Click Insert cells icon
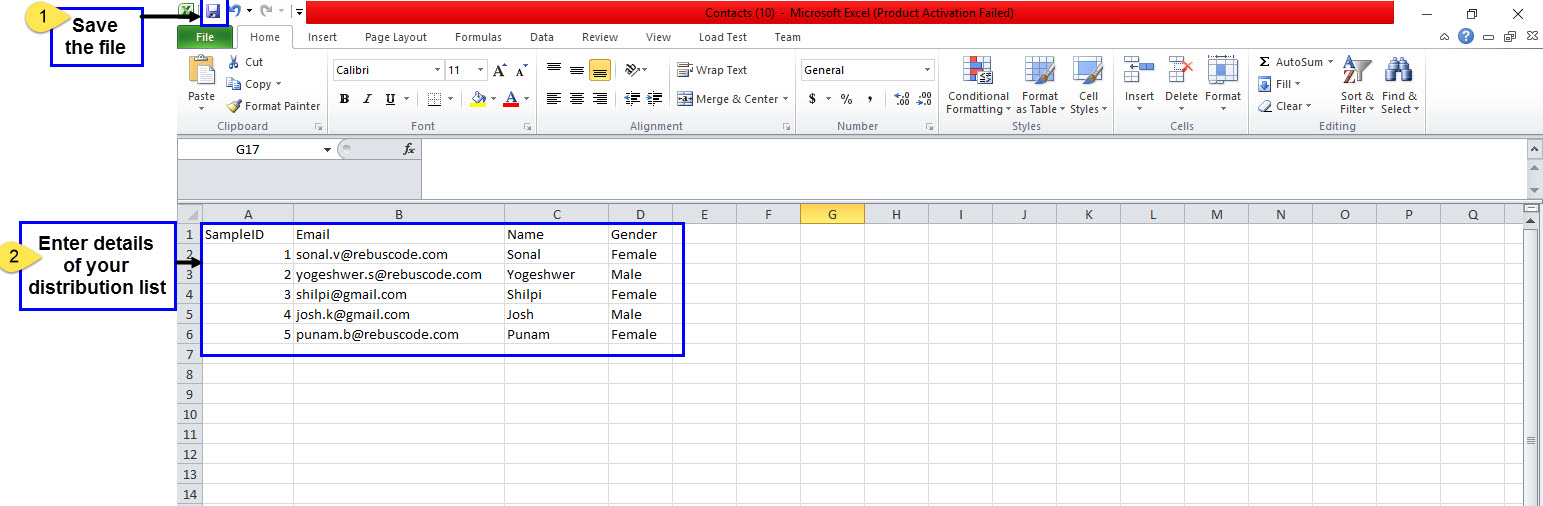This screenshot has height=506, width=1543. [1139, 70]
